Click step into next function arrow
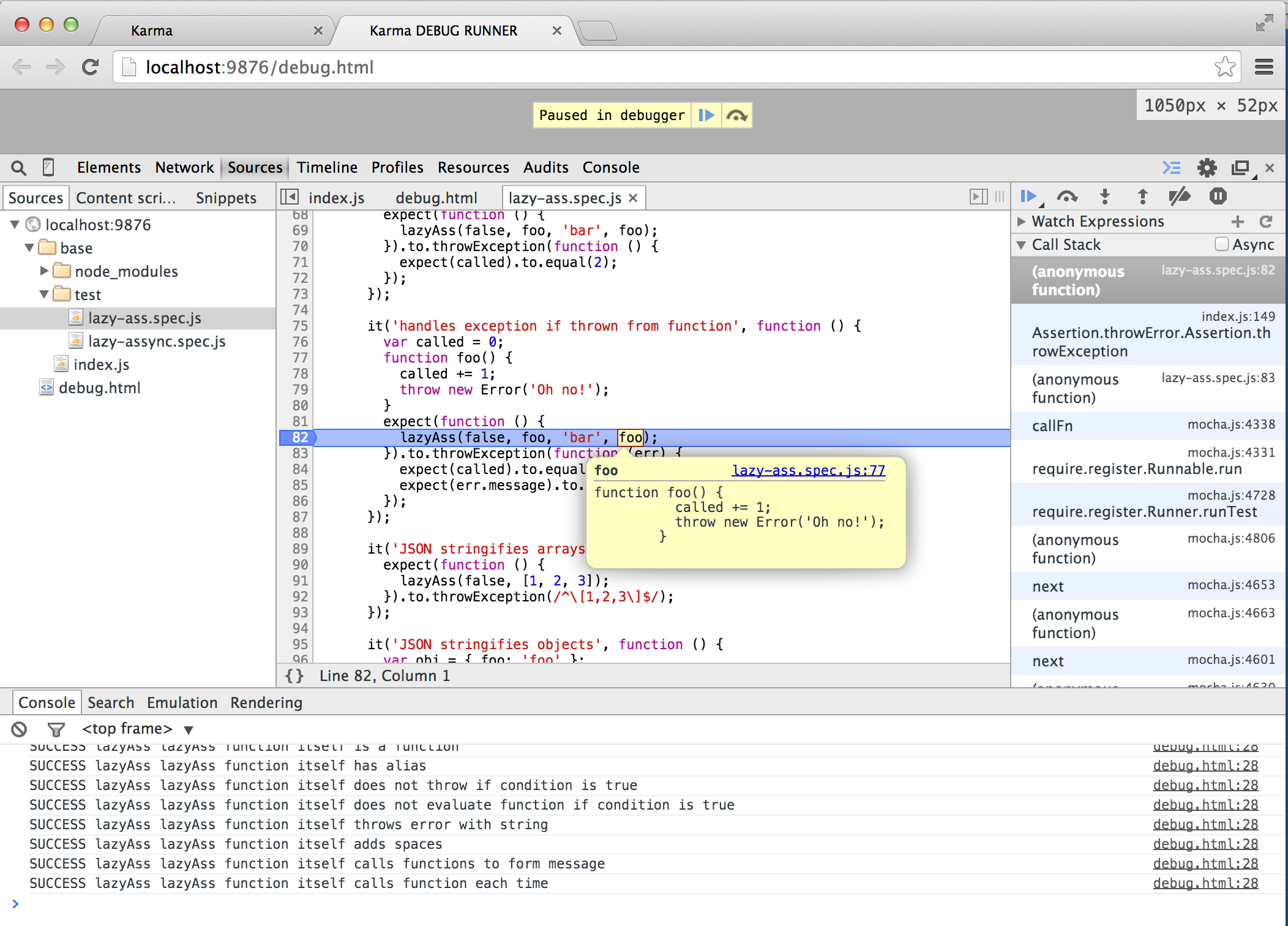Screen dimensions: 1288x926 click(1105, 197)
